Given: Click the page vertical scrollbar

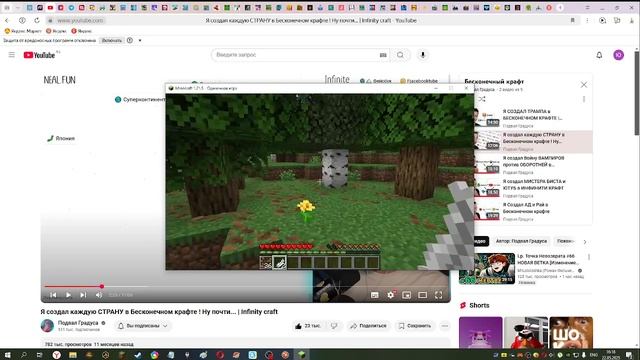Looking at the screenshot, I should tap(637, 94).
